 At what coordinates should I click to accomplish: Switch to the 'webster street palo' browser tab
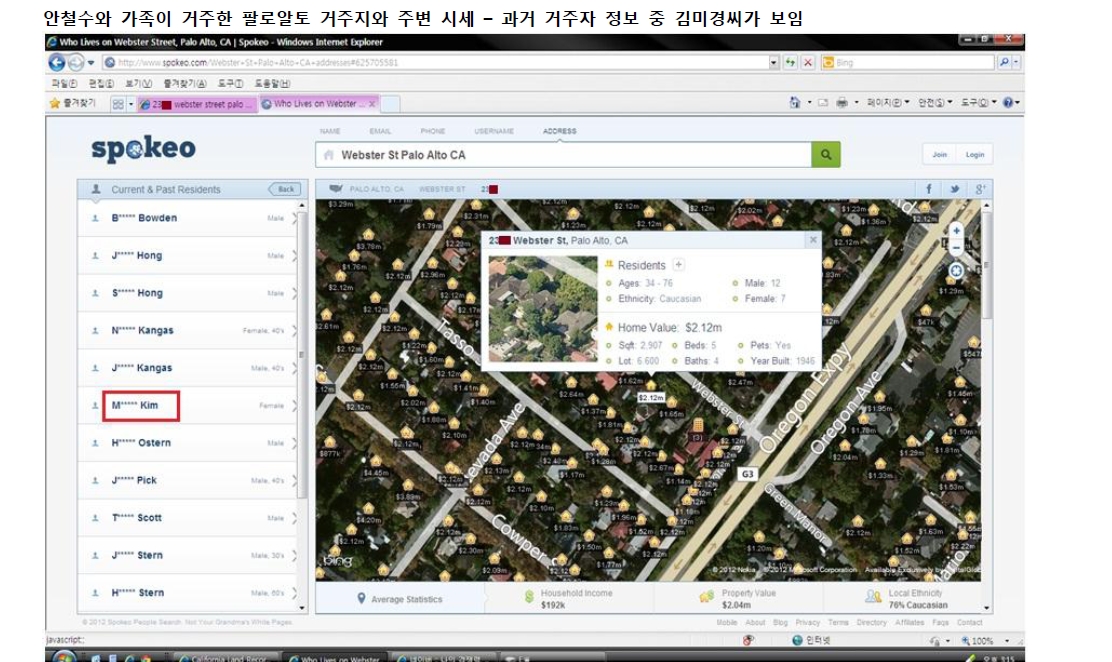pyautogui.click(x=197, y=104)
